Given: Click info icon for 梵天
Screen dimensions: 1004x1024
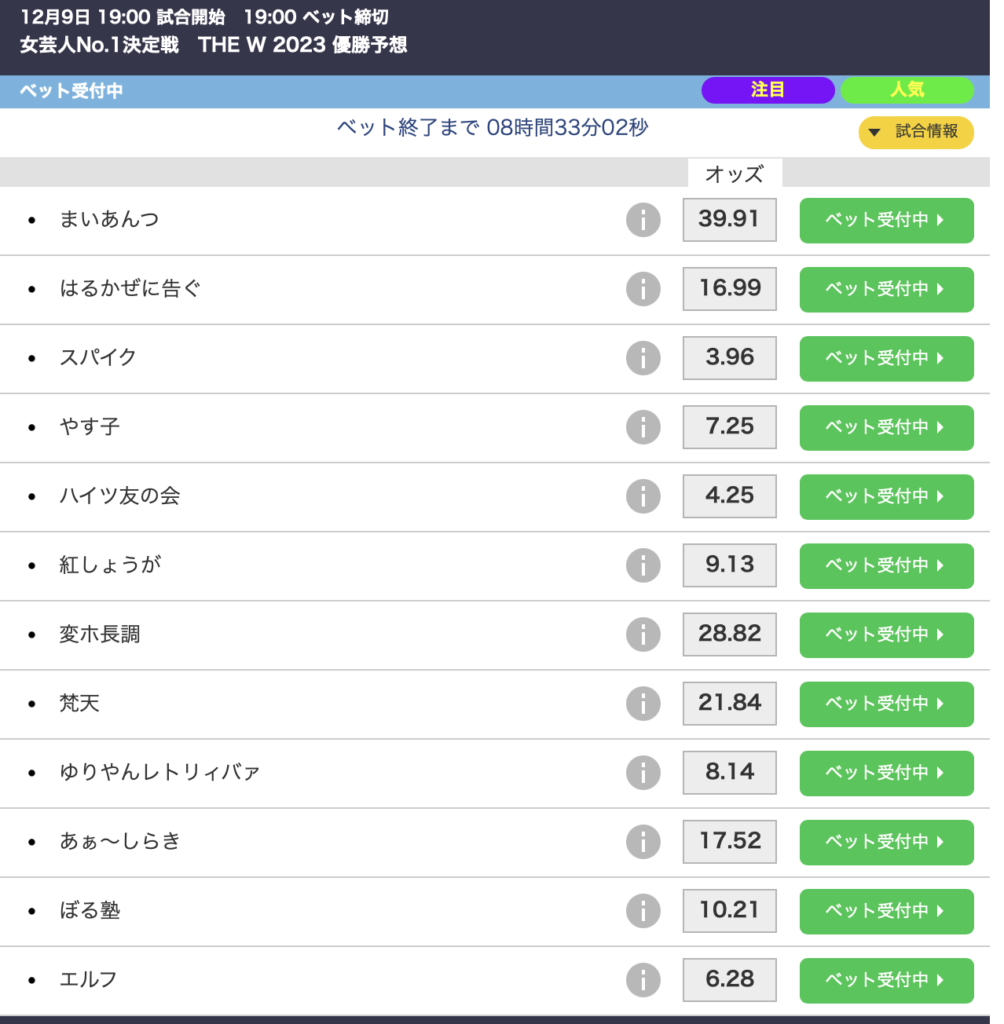Looking at the screenshot, I should (643, 703).
